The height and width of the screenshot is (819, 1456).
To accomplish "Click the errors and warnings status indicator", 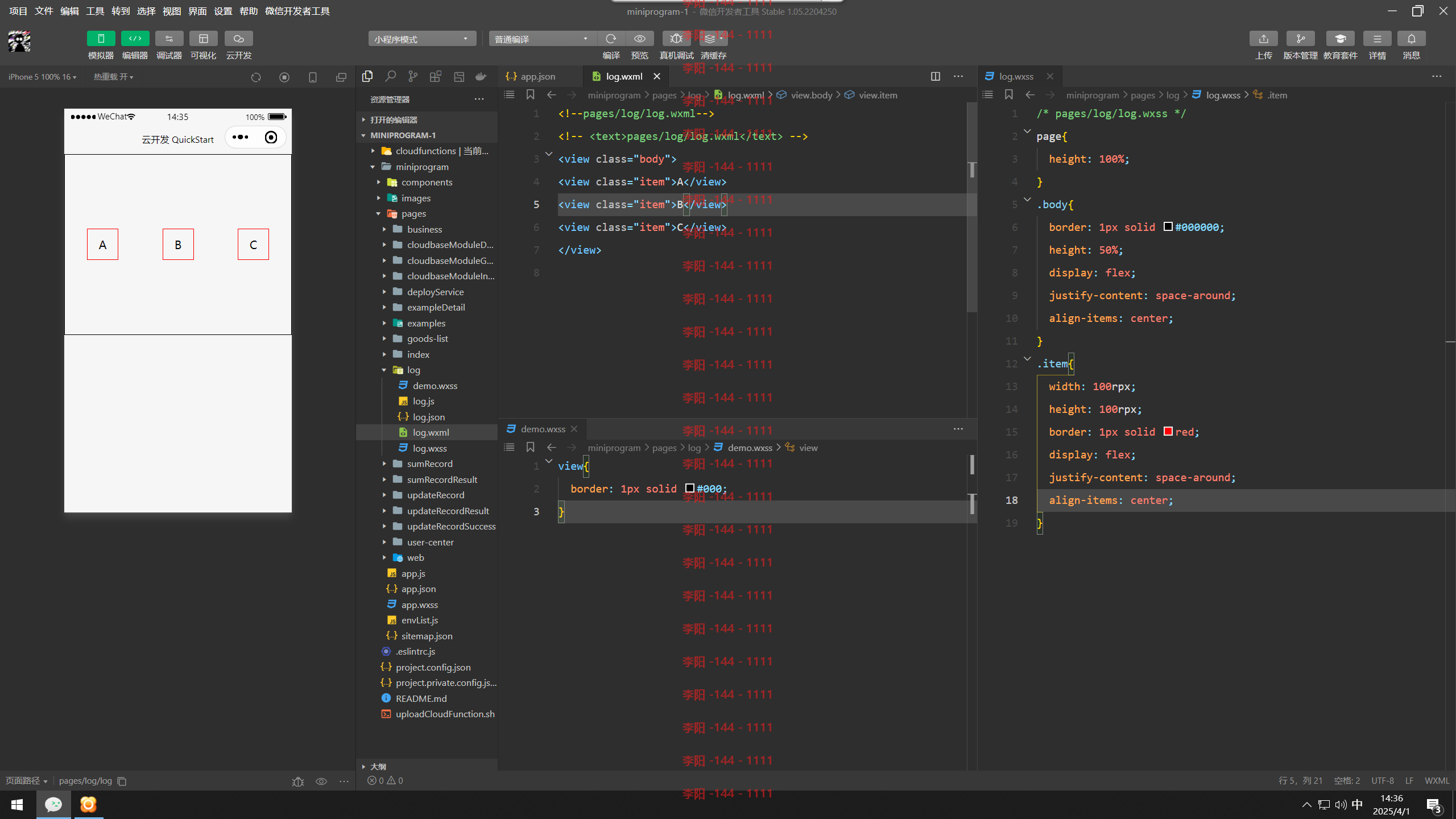I will (386, 780).
